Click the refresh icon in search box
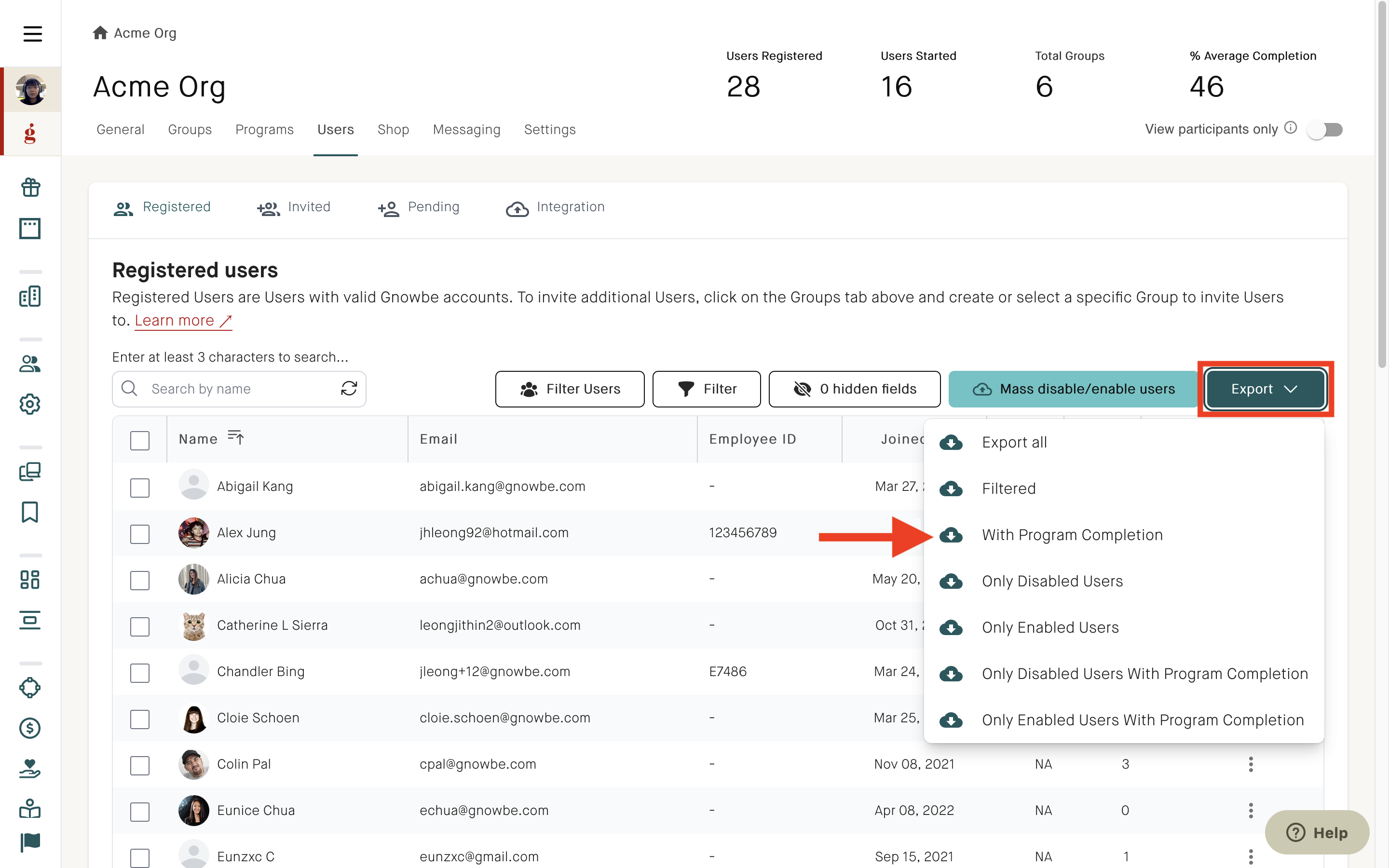 (x=349, y=389)
